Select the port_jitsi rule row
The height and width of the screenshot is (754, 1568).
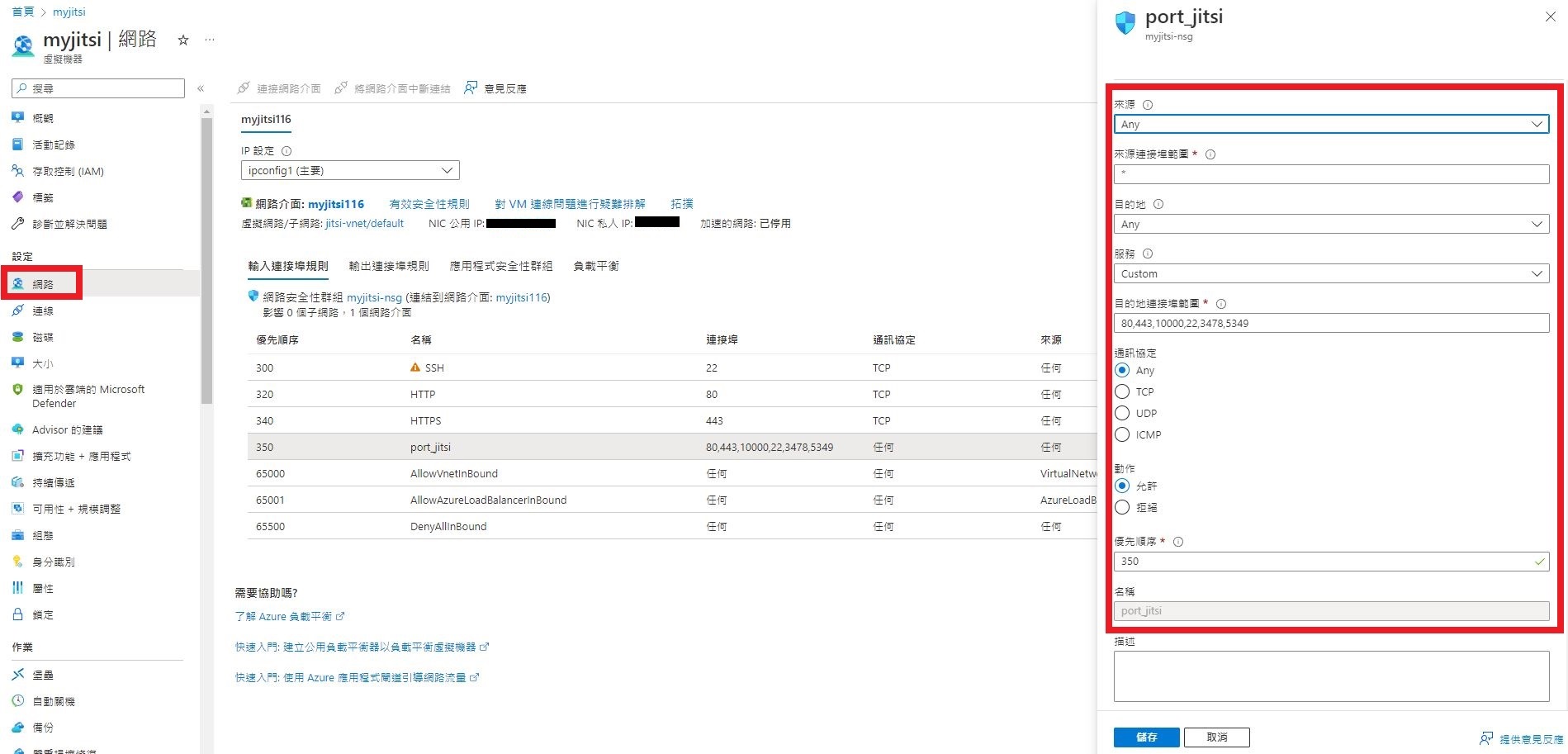click(672, 447)
